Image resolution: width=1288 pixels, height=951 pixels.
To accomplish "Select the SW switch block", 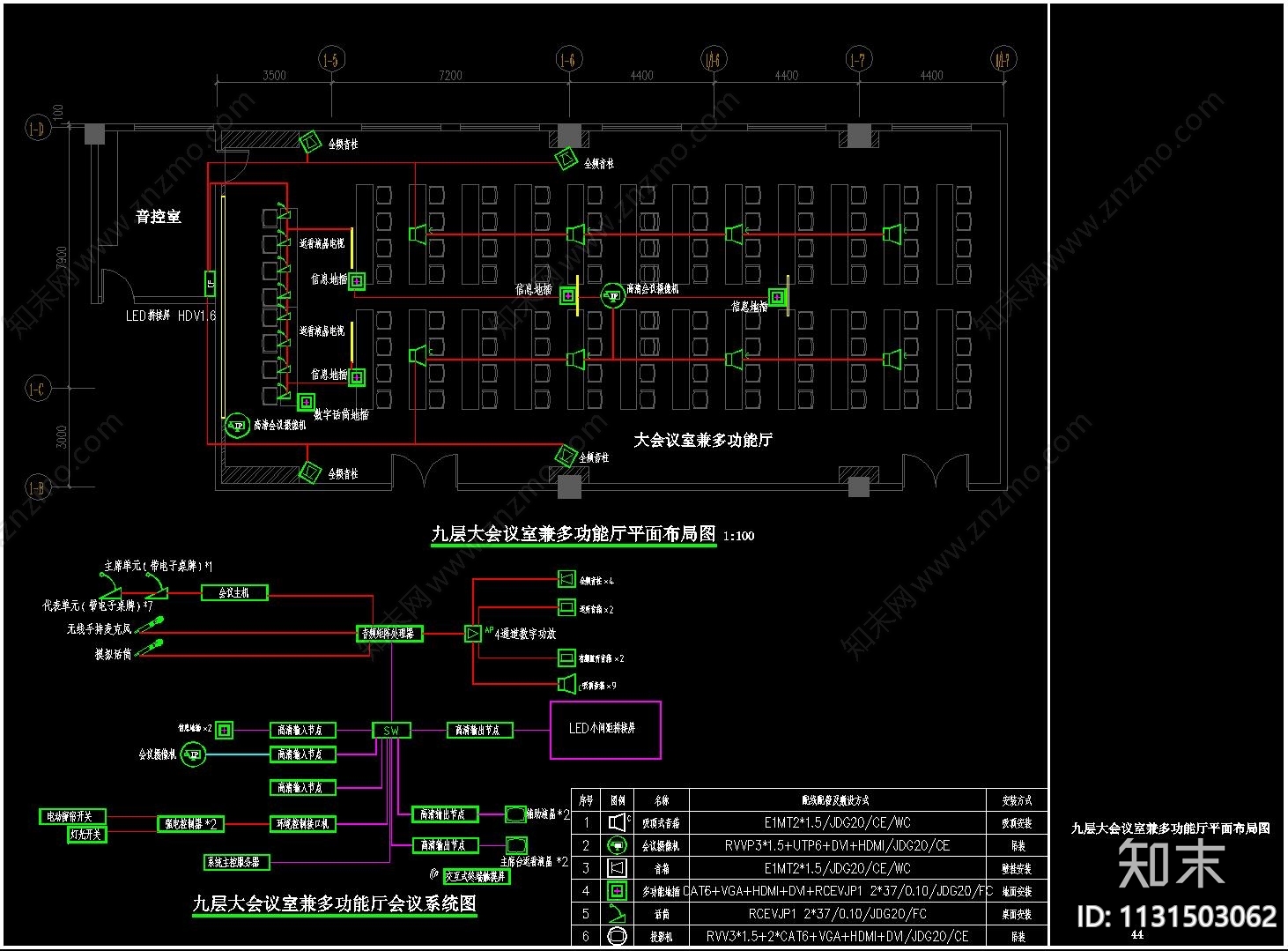I will (x=391, y=731).
